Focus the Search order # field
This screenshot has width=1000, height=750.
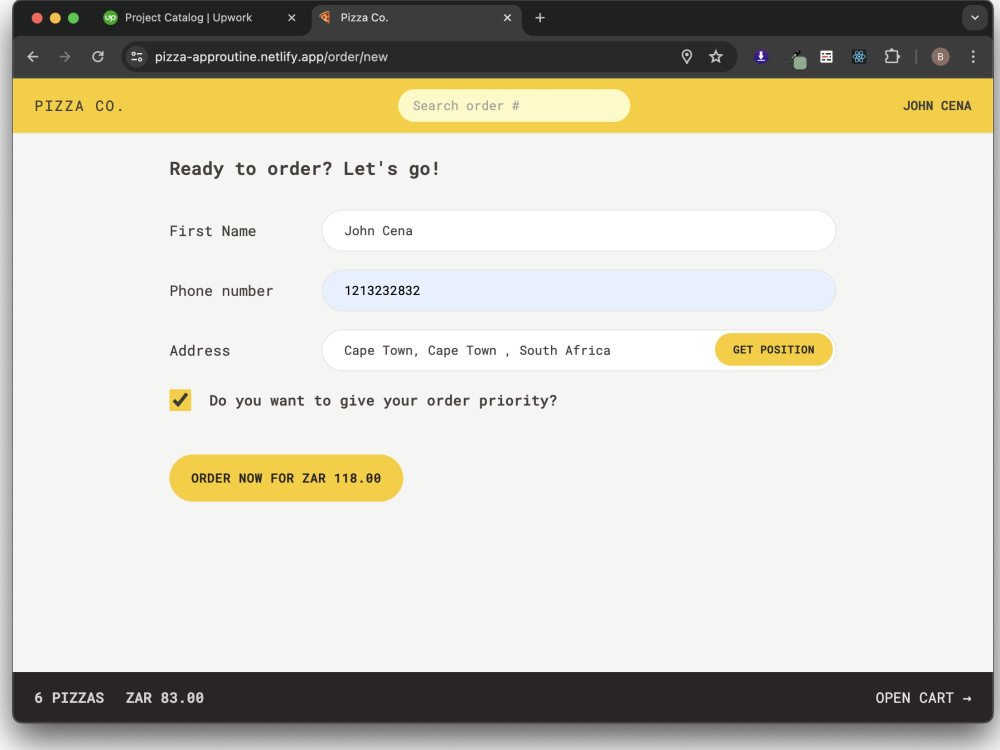[x=514, y=106]
